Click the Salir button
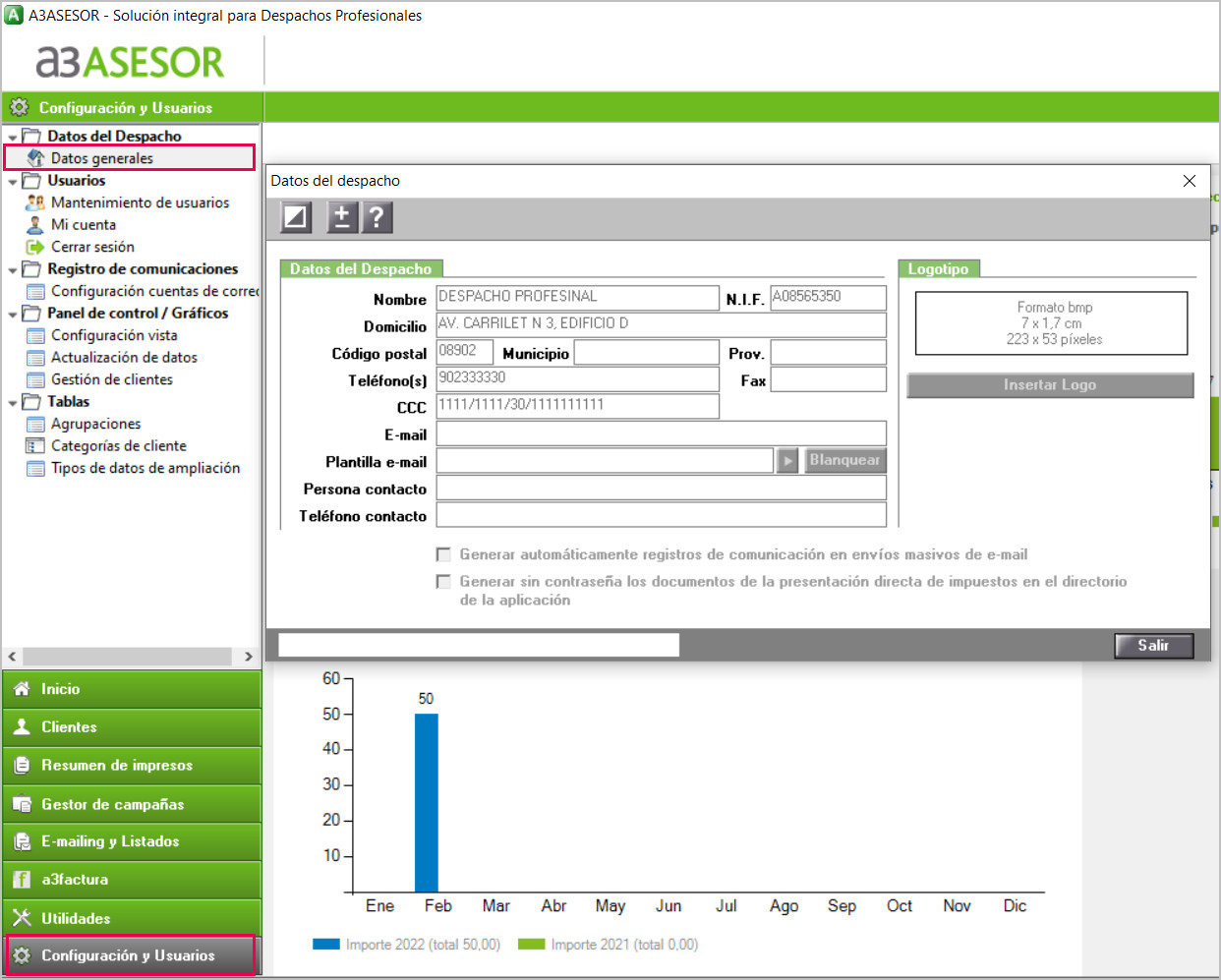The width and height of the screenshot is (1221, 980). point(1154,646)
